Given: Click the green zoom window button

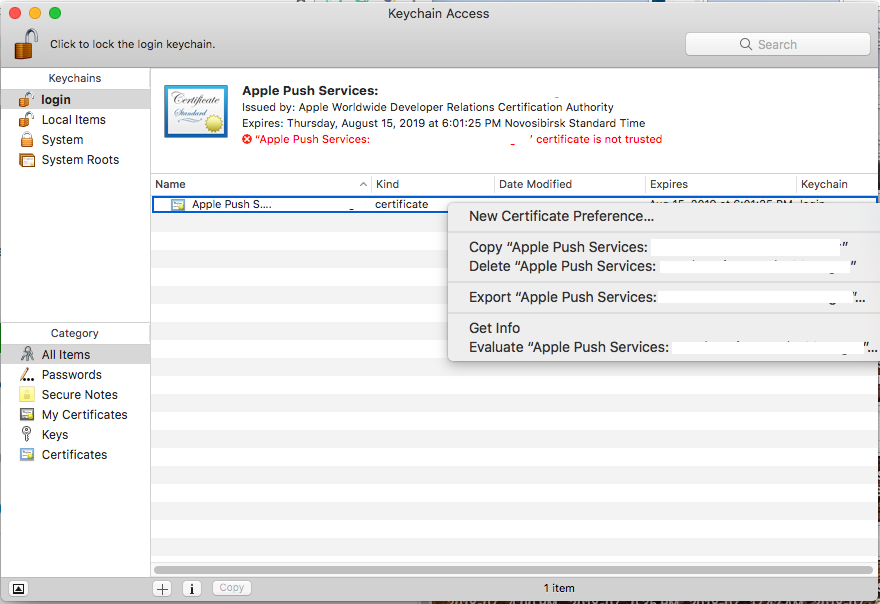Looking at the screenshot, I should [54, 13].
